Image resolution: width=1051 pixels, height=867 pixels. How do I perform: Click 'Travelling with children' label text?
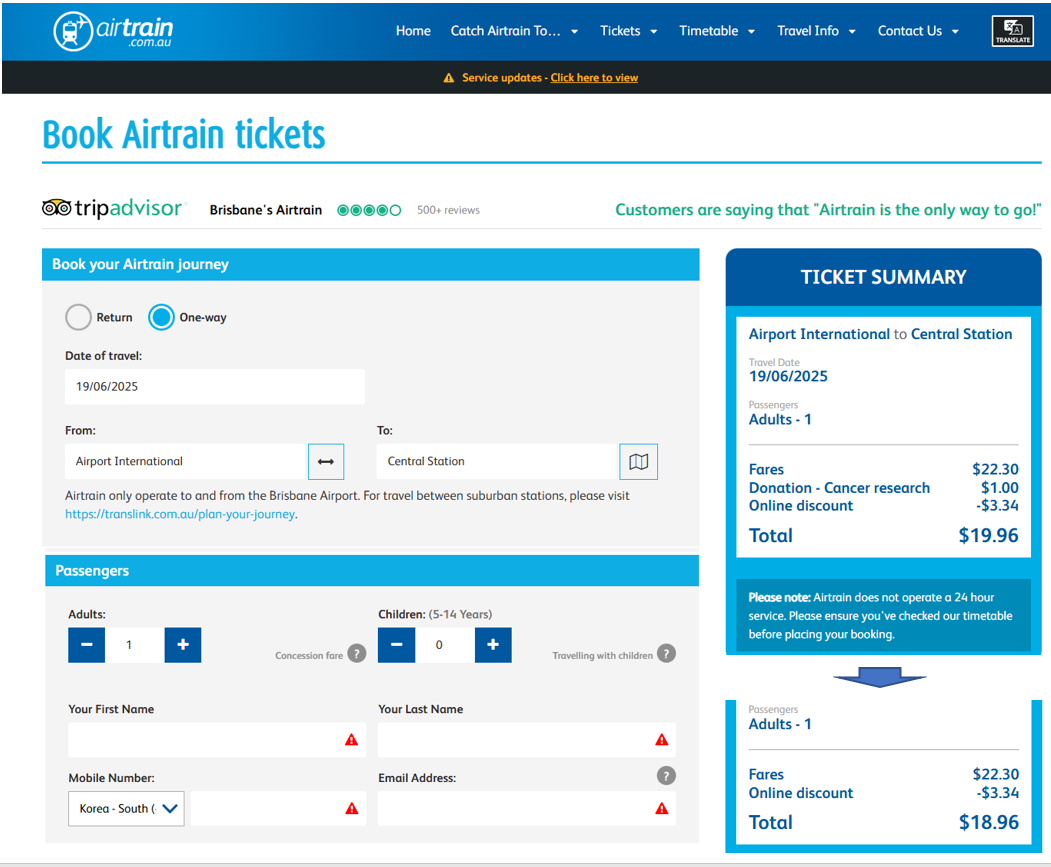[x=603, y=656]
